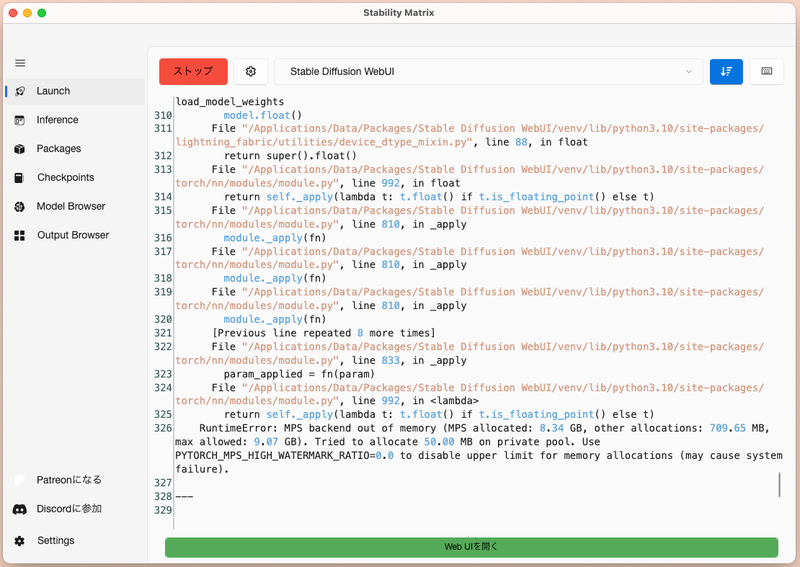This screenshot has width=800, height=567.
Task: Click the green Web UIを開く button
Action: pyautogui.click(x=471, y=547)
